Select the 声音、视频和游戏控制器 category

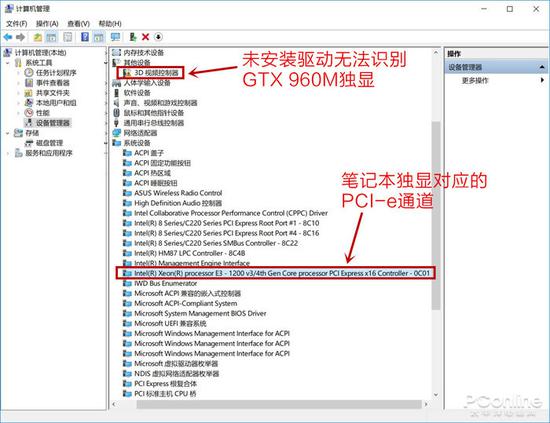point(160,103)
